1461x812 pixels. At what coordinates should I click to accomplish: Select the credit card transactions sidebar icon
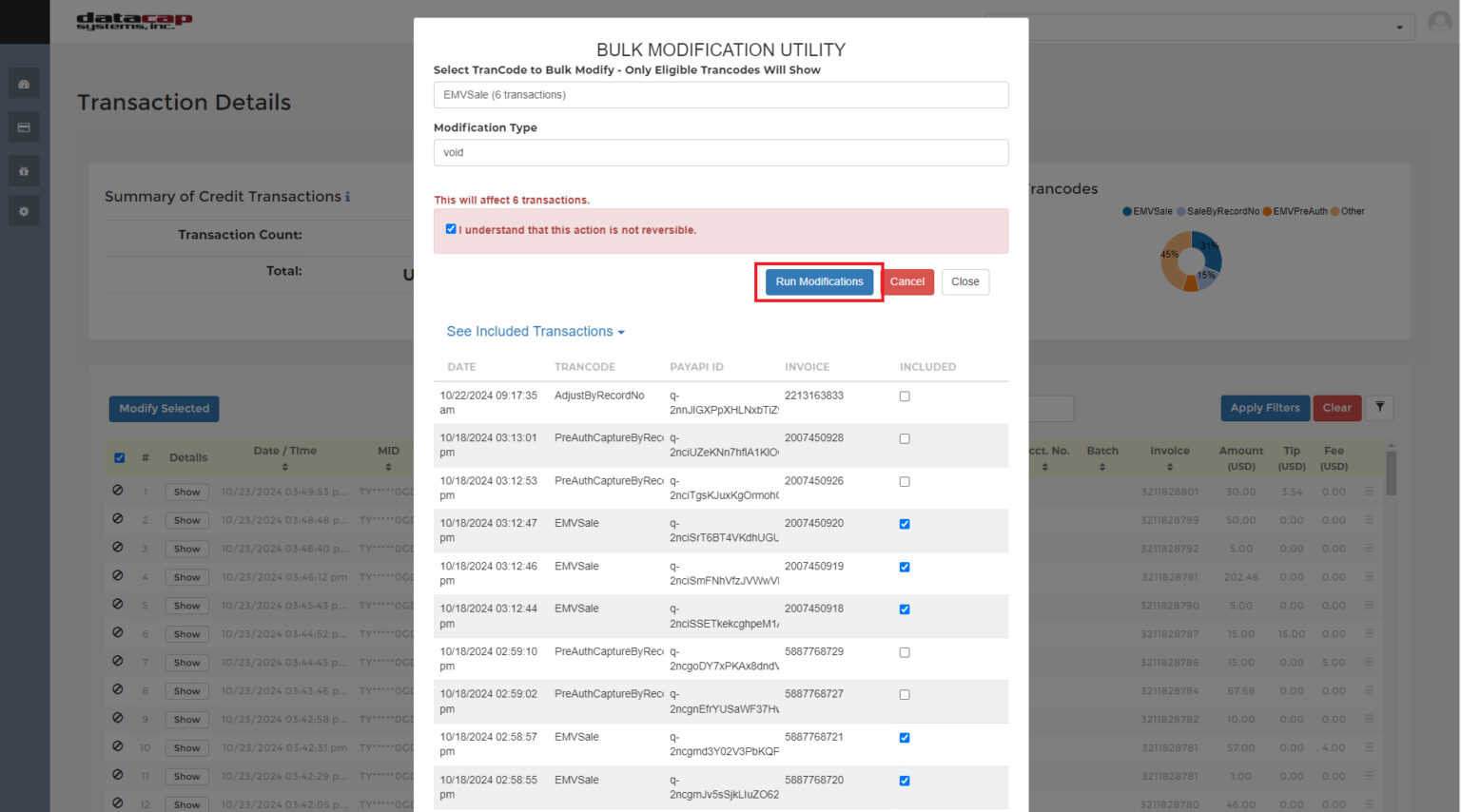coord(24,126)
